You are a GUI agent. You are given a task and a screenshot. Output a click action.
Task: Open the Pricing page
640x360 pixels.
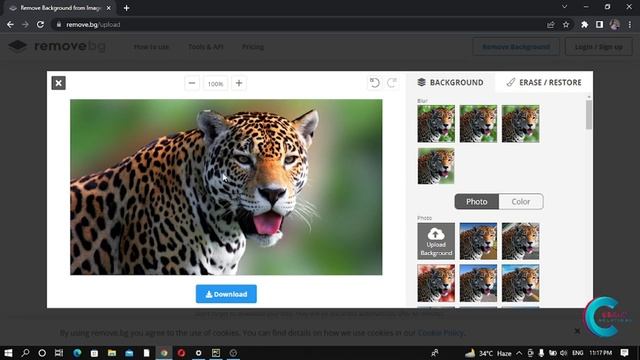[253, 47]
